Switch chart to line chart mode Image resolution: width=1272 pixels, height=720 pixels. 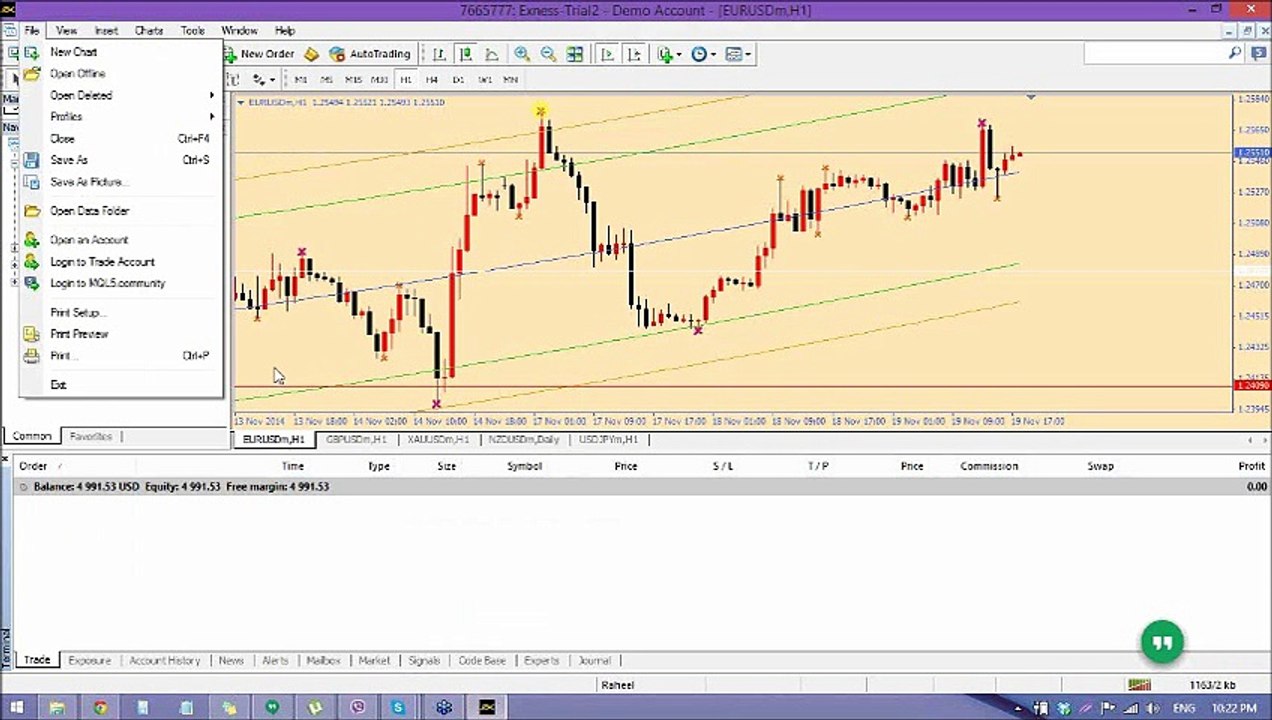click(x=492, y=54)
